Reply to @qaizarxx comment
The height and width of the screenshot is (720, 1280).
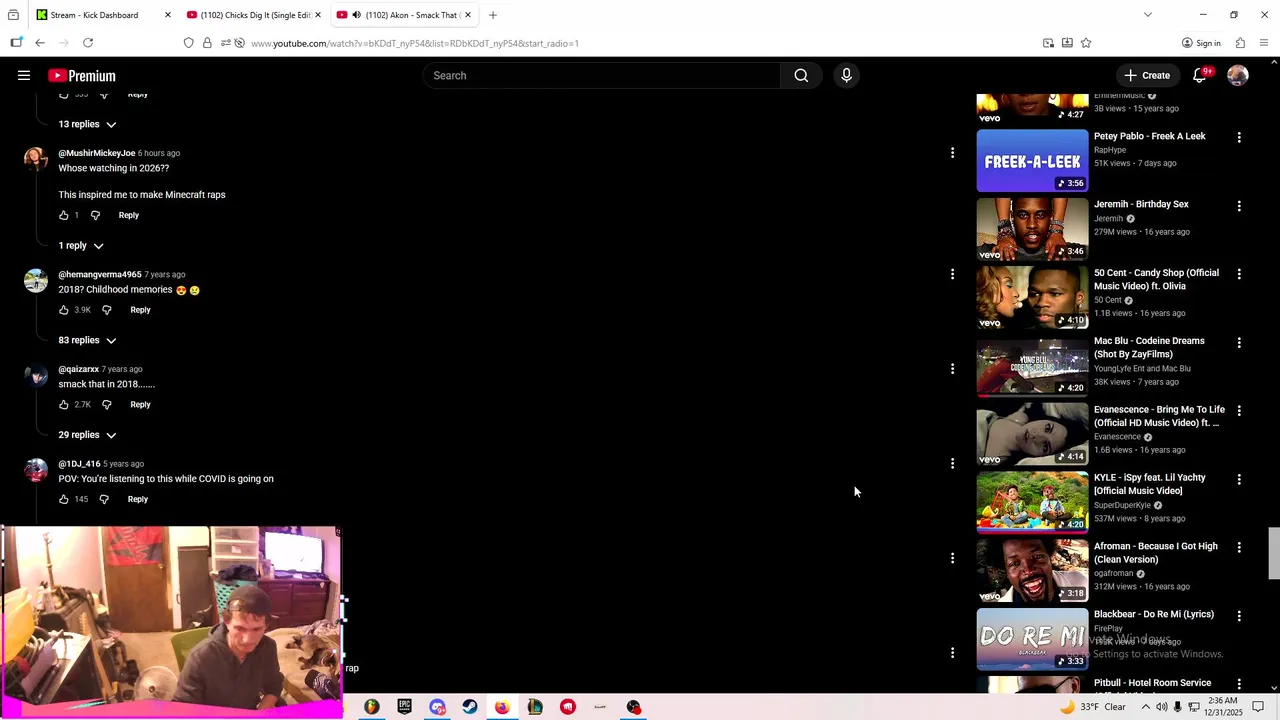[x=140, y=405]
